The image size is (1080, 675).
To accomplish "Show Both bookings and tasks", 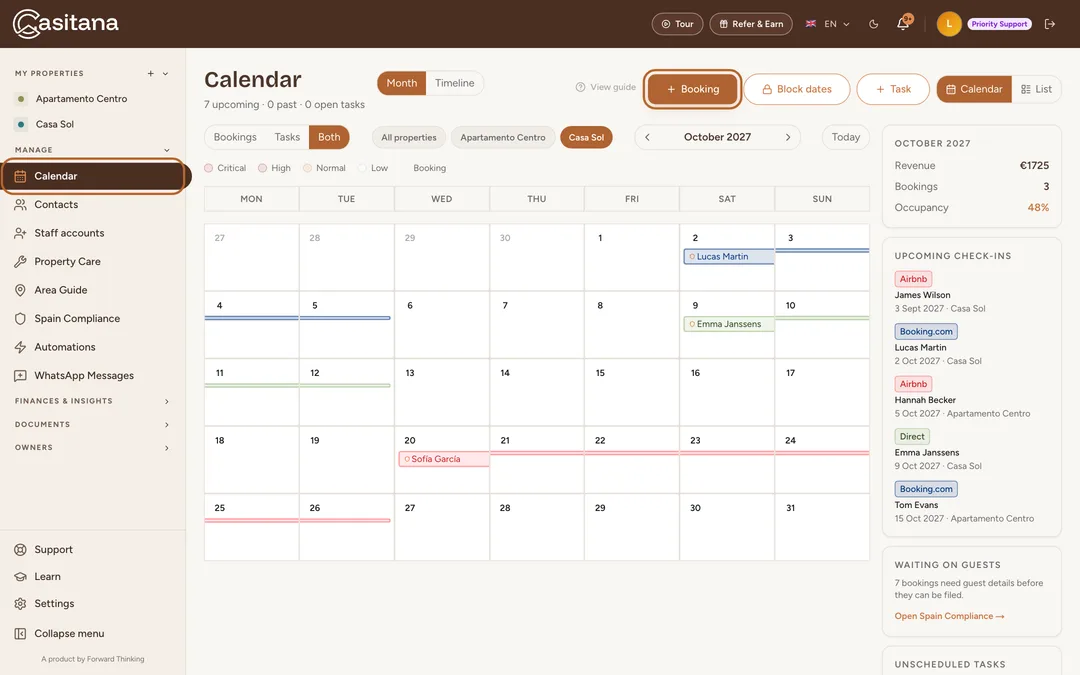I will (x=329, y=137).
